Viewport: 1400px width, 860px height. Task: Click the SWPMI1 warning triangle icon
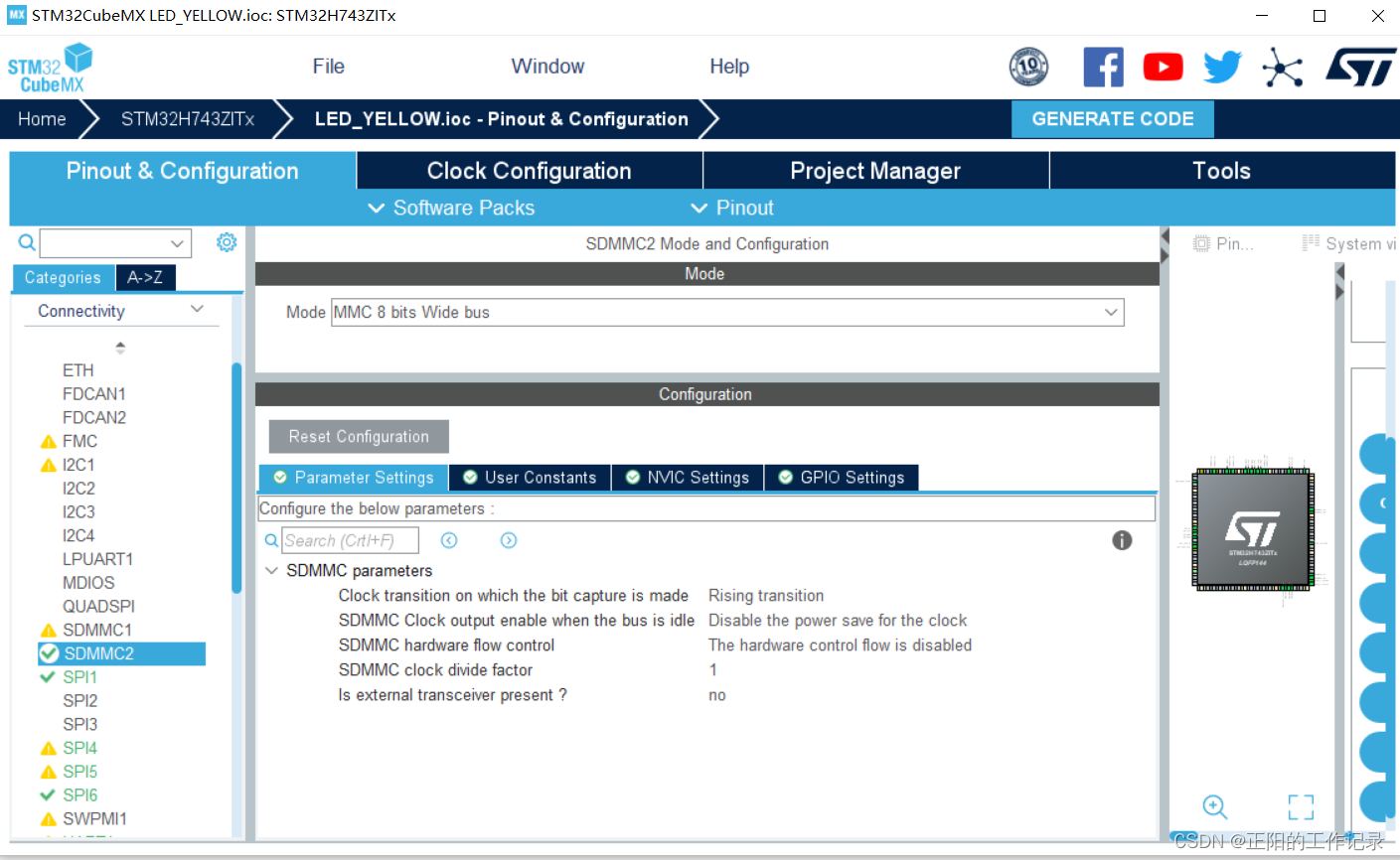(48, 819)
